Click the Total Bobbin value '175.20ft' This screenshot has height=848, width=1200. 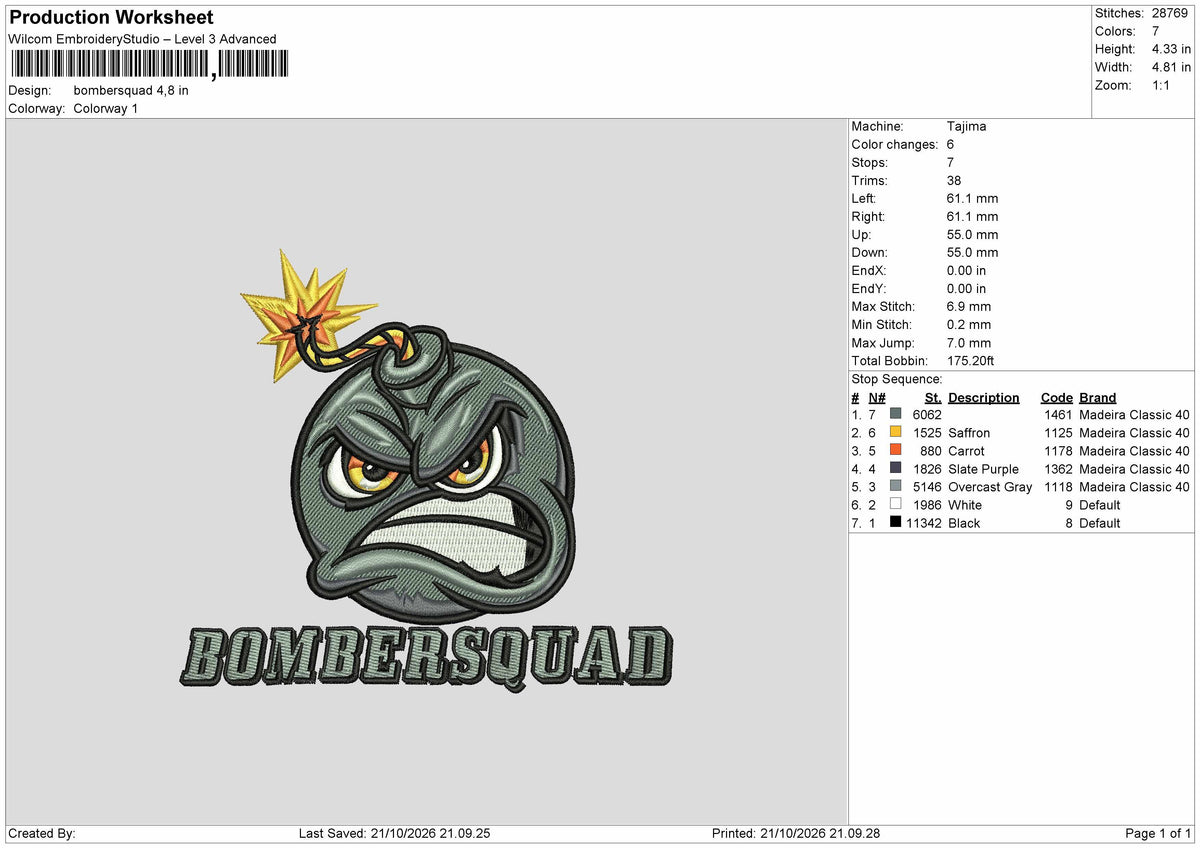click(x=970, y=360)
